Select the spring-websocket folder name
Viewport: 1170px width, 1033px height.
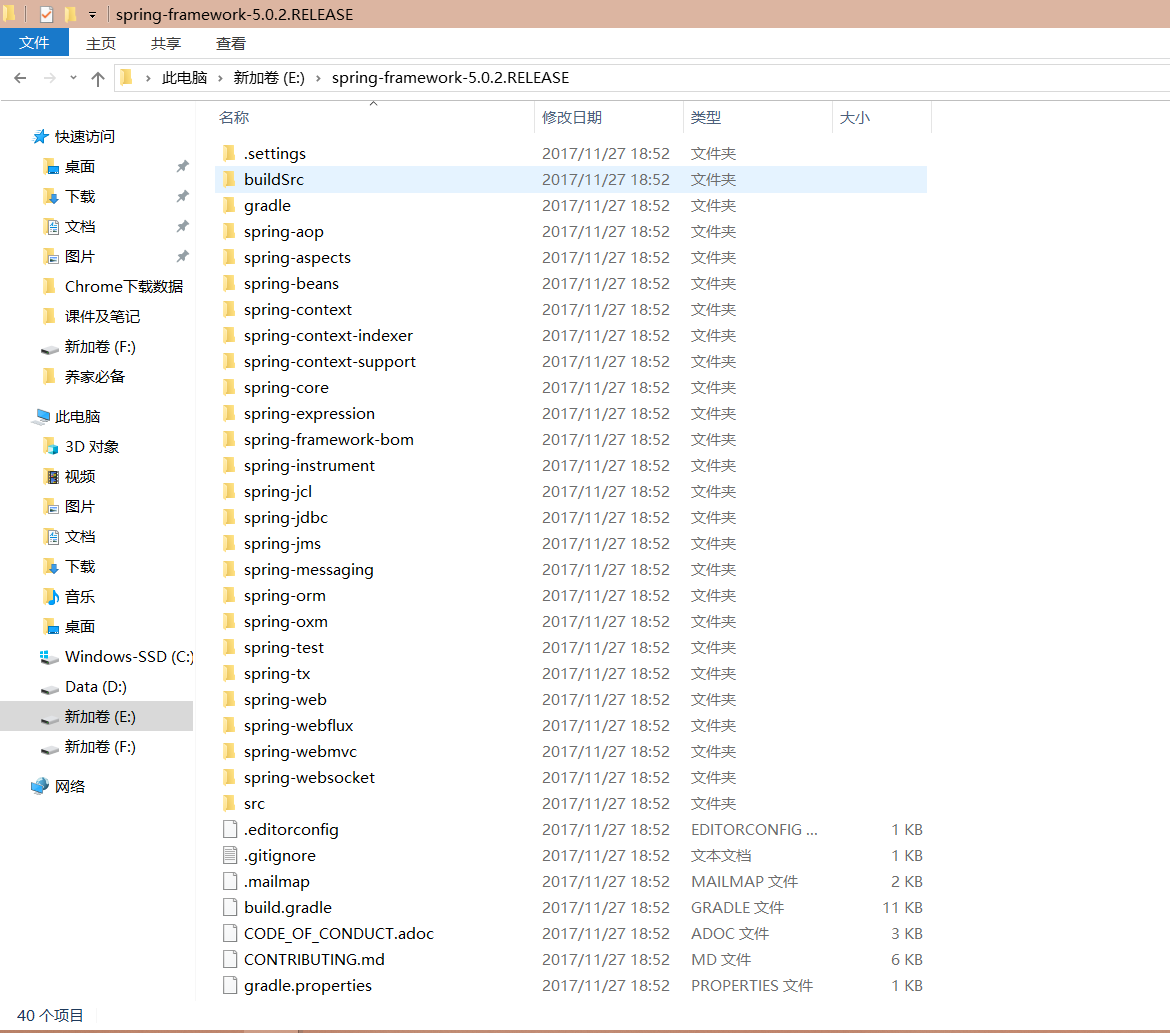pyautogui.click(x=309, y=778)
